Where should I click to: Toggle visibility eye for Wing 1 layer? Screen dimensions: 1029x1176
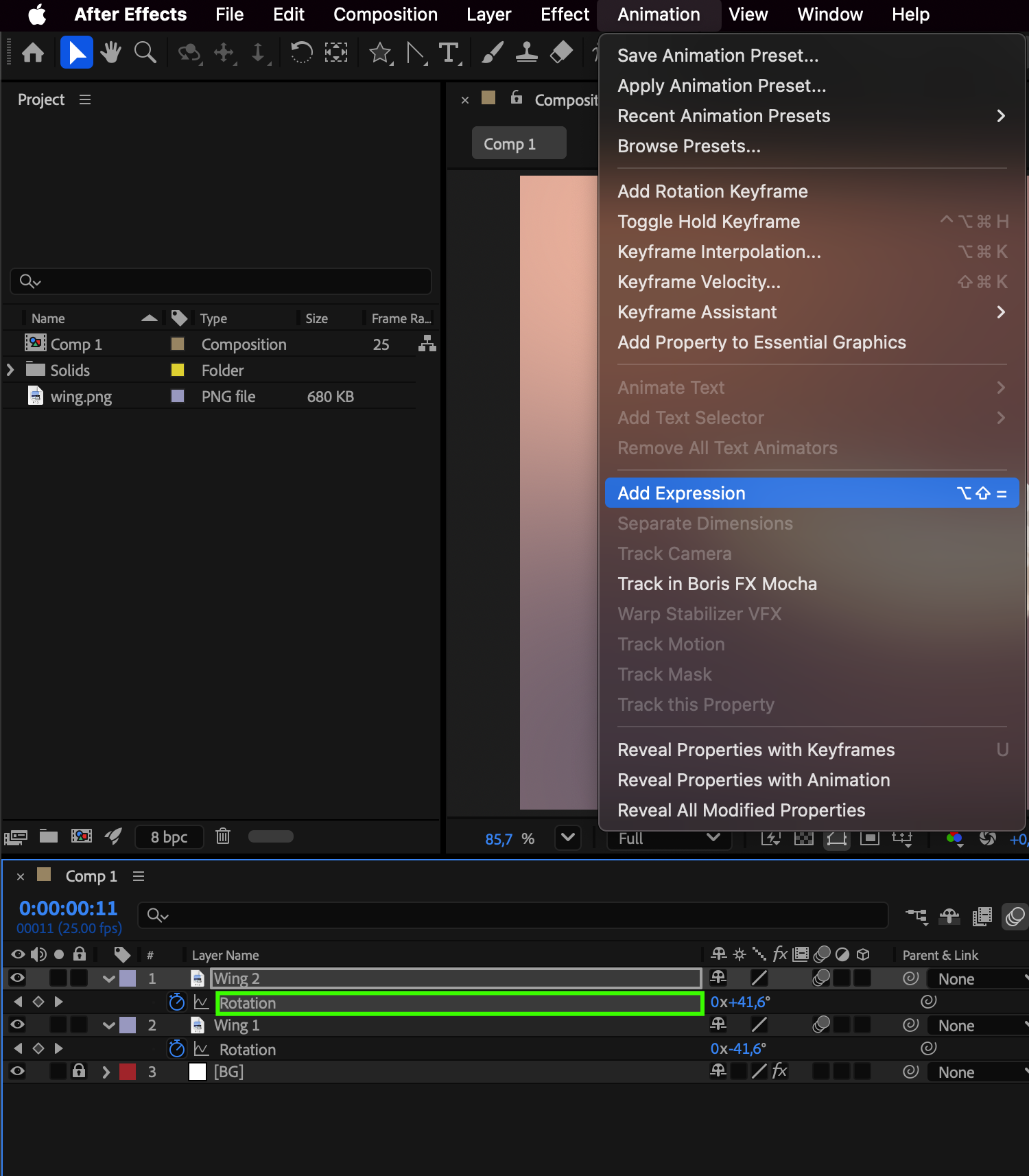pyautogui.click(x=18, y=1024)
